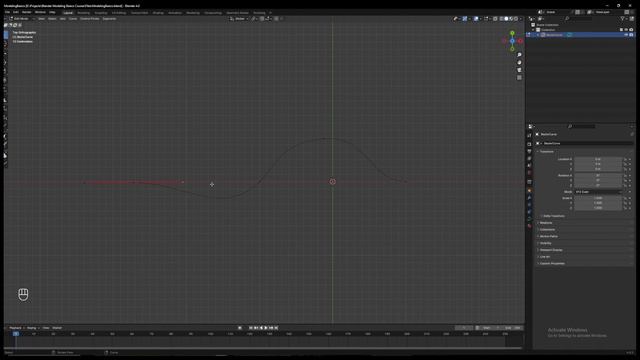Expand the Delta Transform panel

[553, 216]
